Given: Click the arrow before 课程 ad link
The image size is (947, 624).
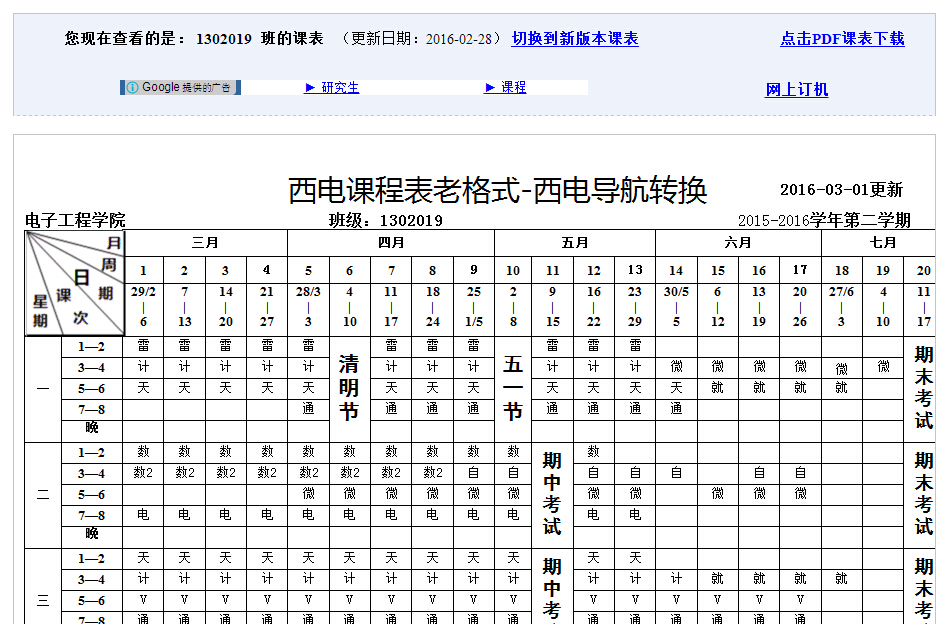Looking at the screenshot, I should 490,88.
